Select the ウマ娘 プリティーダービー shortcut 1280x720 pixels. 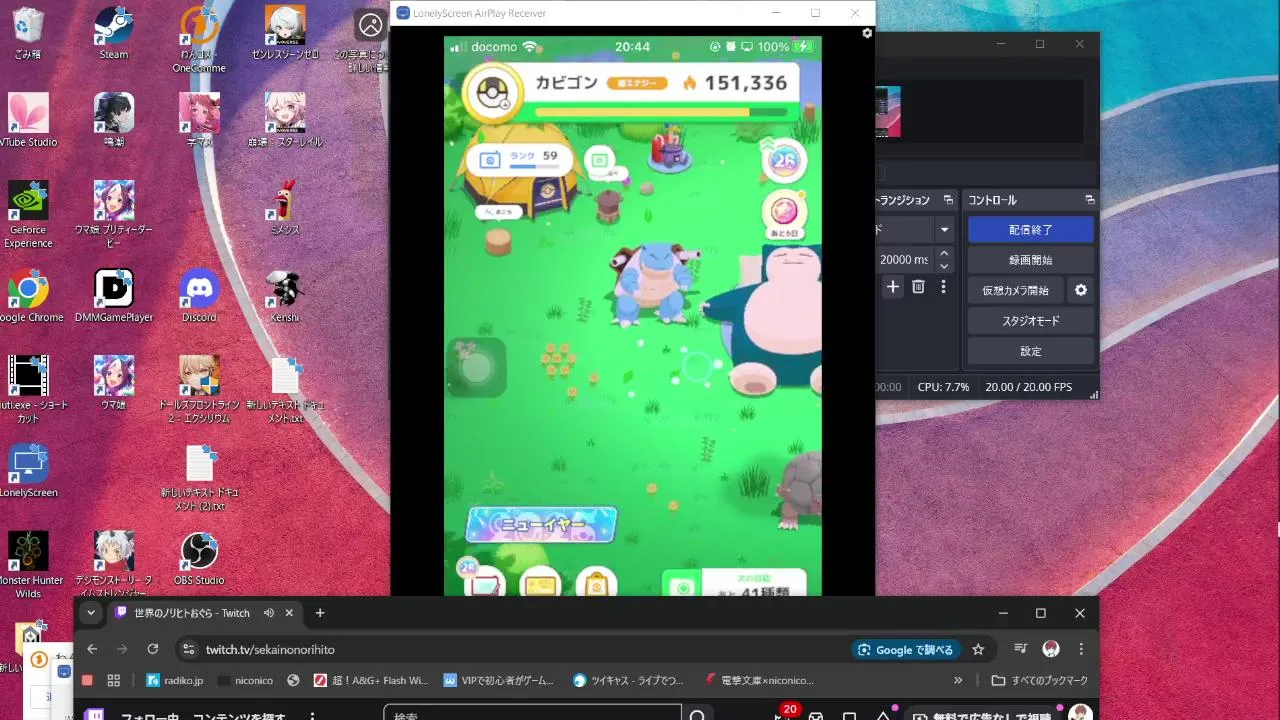(113, 214)
